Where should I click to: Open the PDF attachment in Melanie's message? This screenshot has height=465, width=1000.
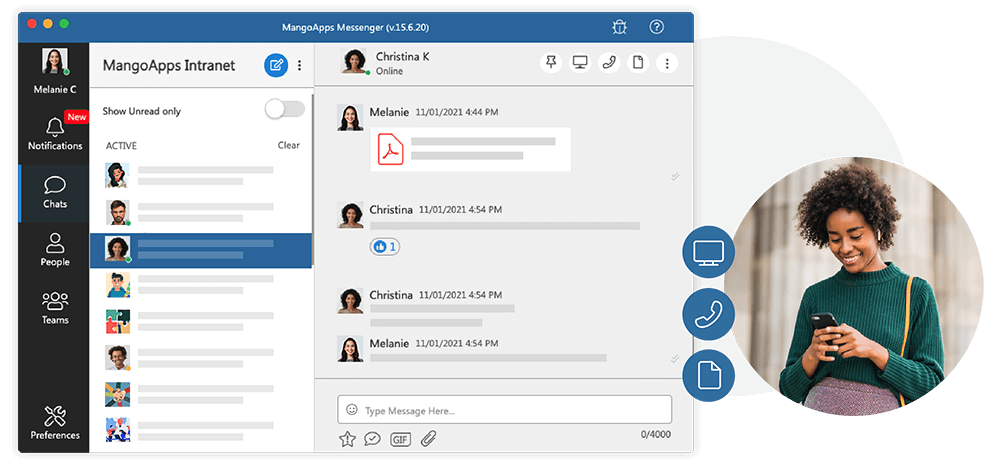[470, 149]
